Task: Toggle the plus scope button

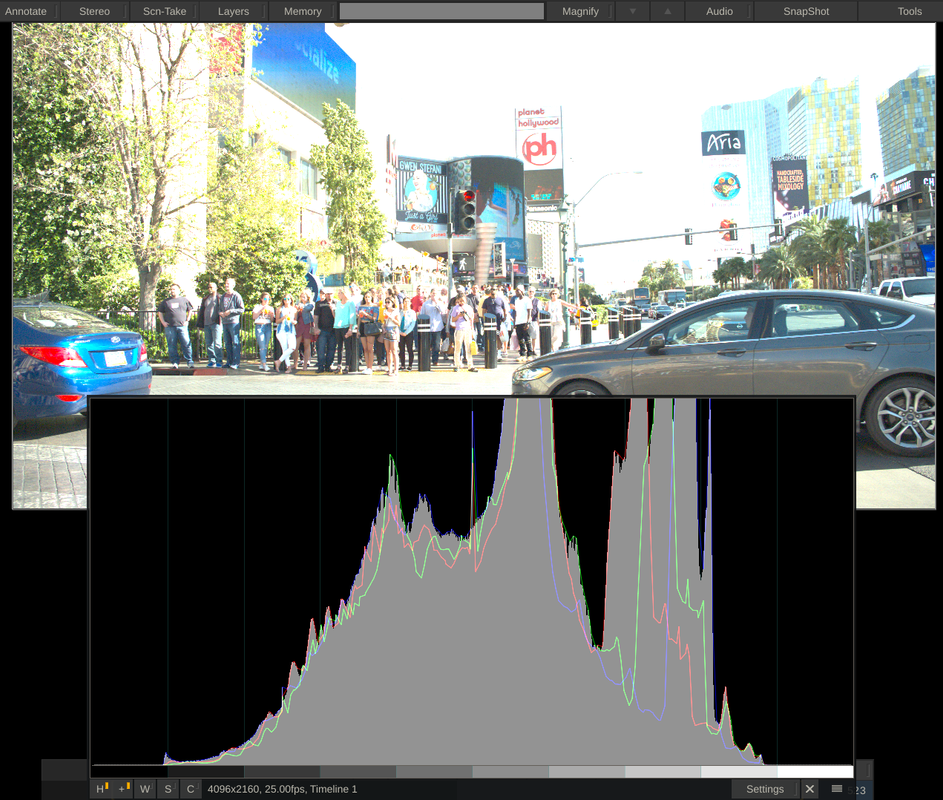Action: [123, 789]
